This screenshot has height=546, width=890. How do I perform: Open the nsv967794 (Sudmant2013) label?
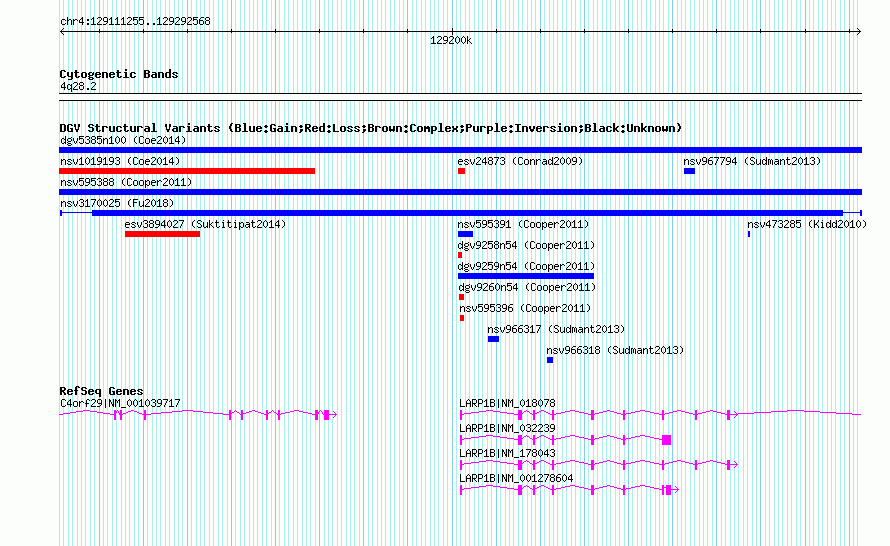click(752, 161)
